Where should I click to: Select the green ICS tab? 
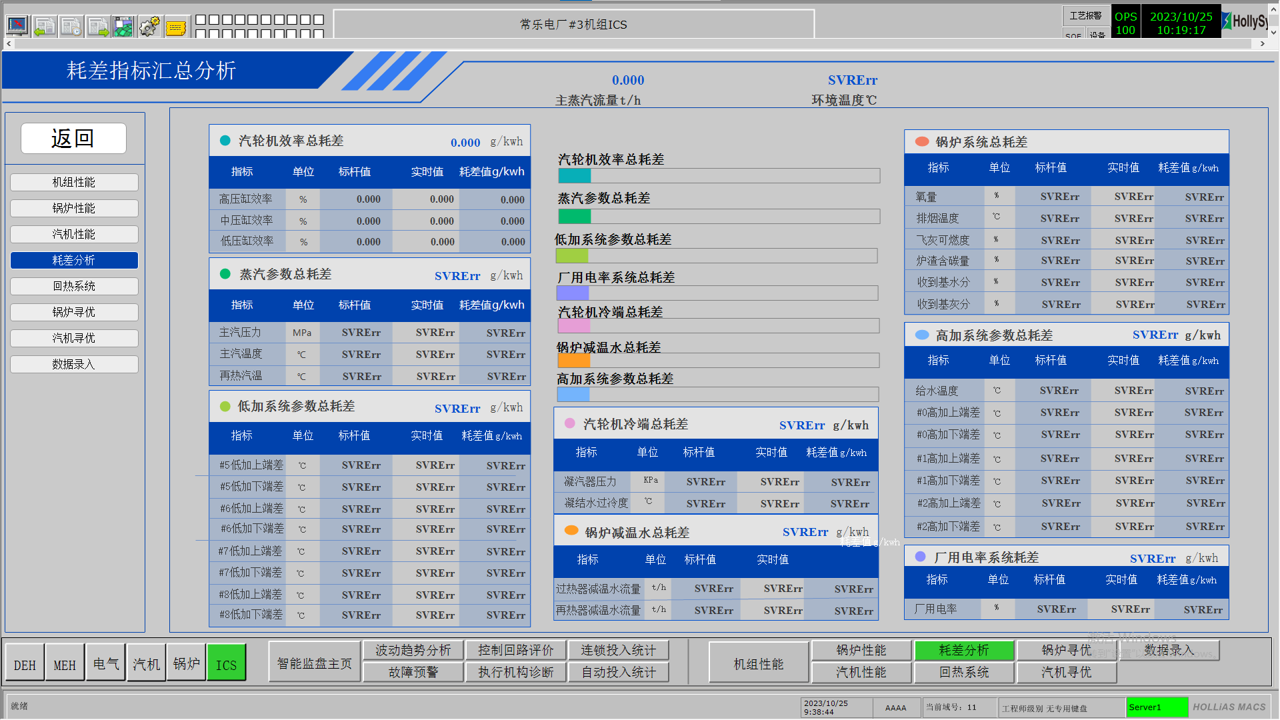coord(227,664)
